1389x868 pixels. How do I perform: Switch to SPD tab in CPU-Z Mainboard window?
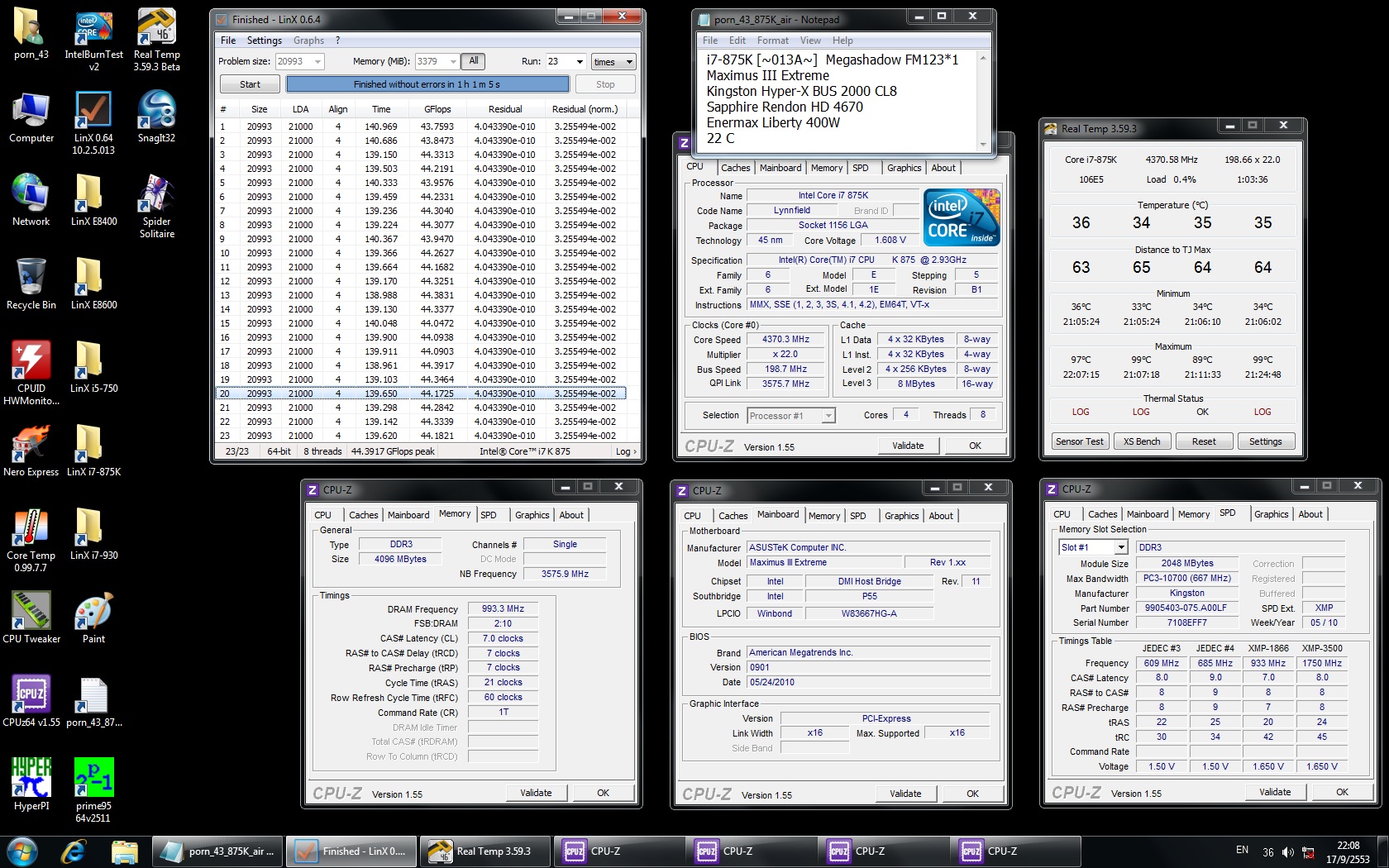coord(858,516)
